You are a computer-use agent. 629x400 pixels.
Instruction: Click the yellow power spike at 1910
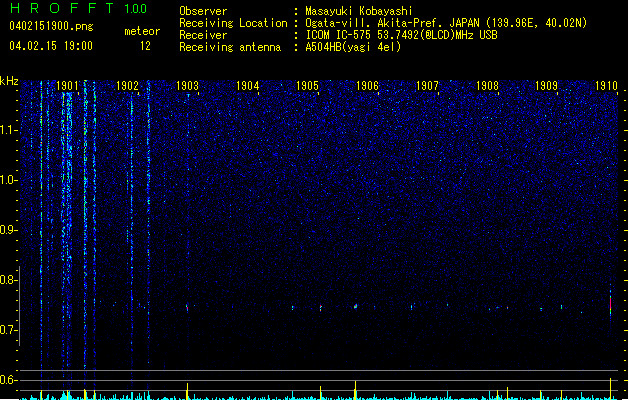point(611,388)
